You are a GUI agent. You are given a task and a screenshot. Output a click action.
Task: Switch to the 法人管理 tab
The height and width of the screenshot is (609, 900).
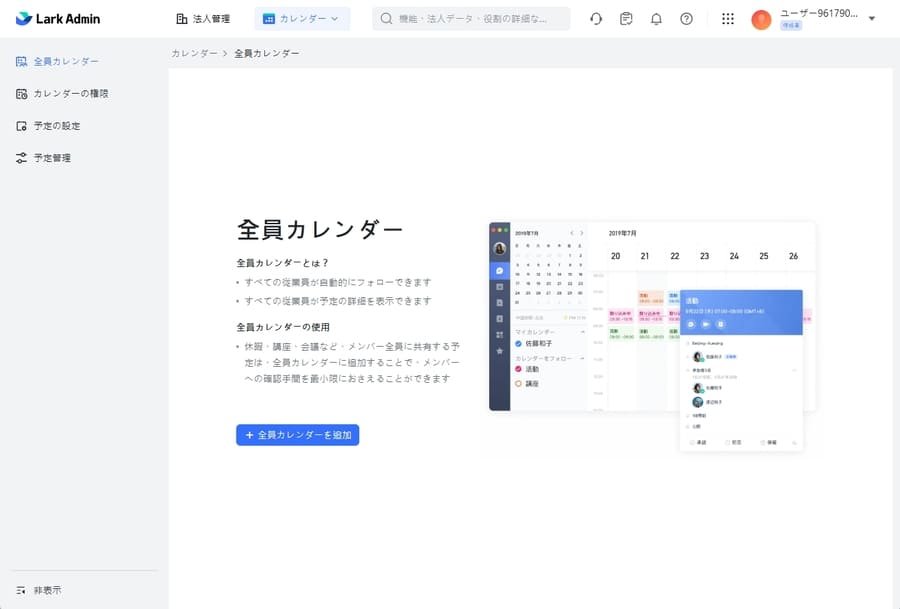click(x=202, y=18)
